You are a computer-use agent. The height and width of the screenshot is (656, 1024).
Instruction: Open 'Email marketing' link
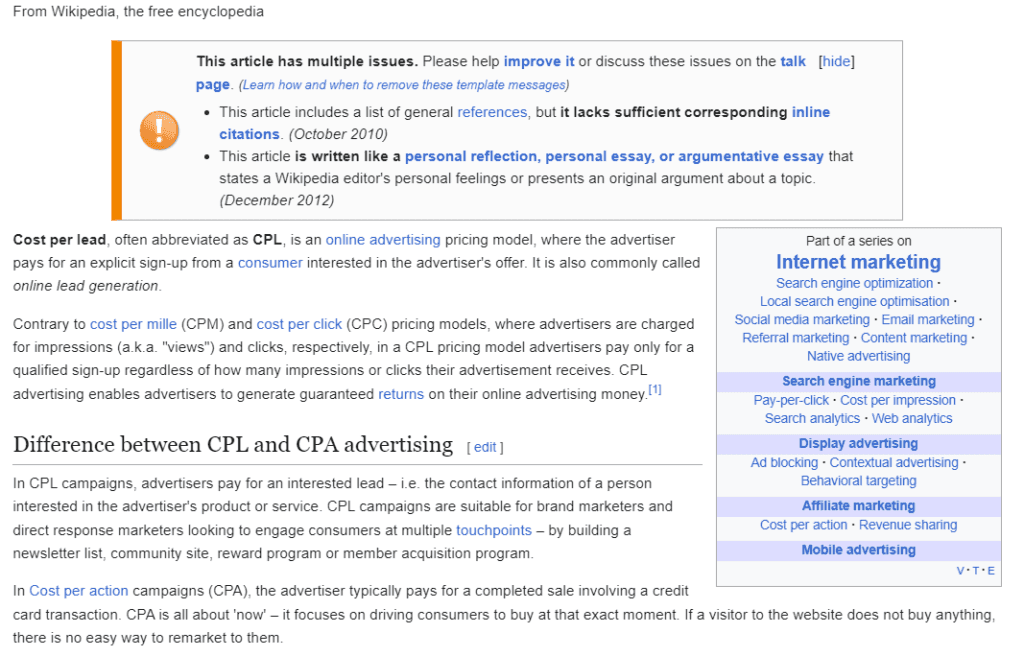[927, 320]
